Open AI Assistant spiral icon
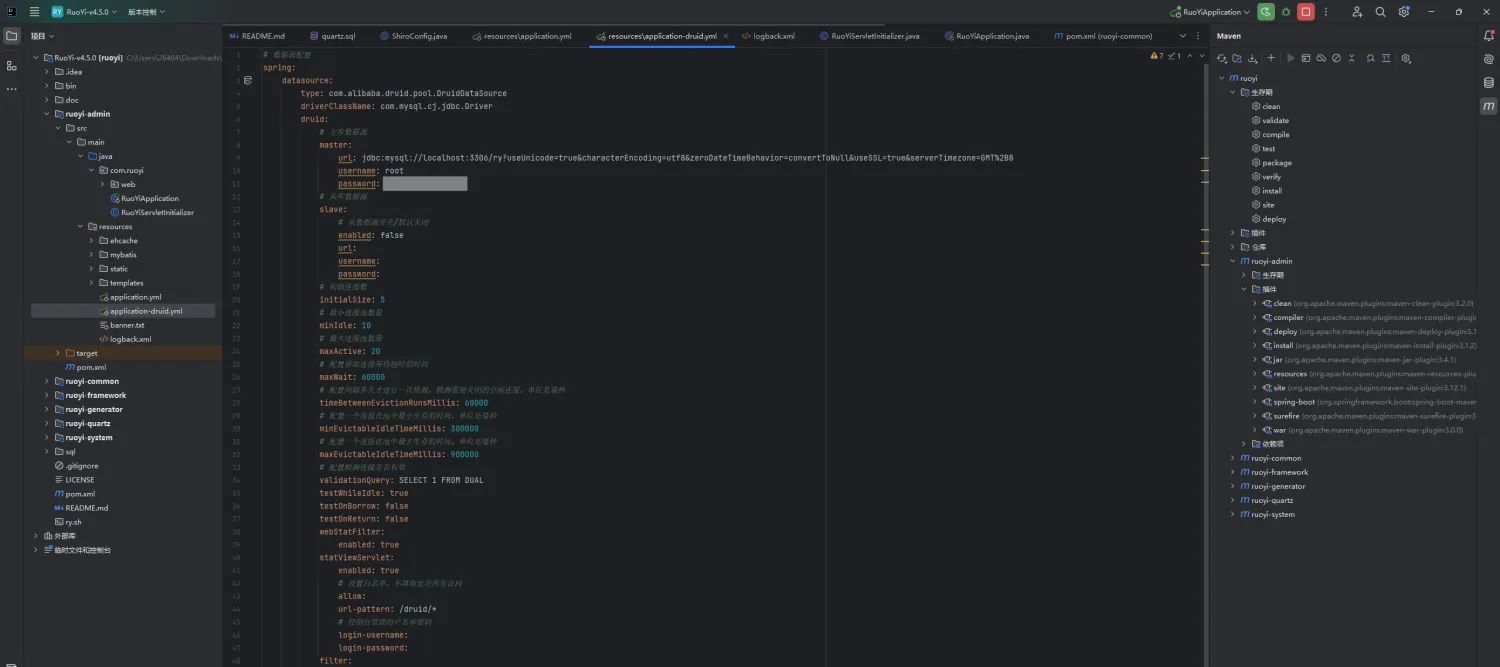This screenshot has height=667, width=1500. 1488,59
